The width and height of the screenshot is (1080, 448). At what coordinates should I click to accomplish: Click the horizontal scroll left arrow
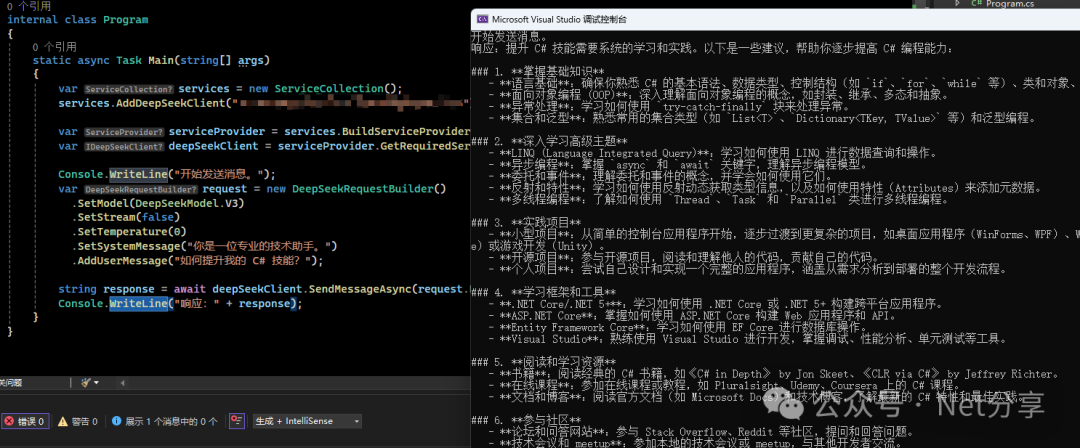(x=123, y=383)
